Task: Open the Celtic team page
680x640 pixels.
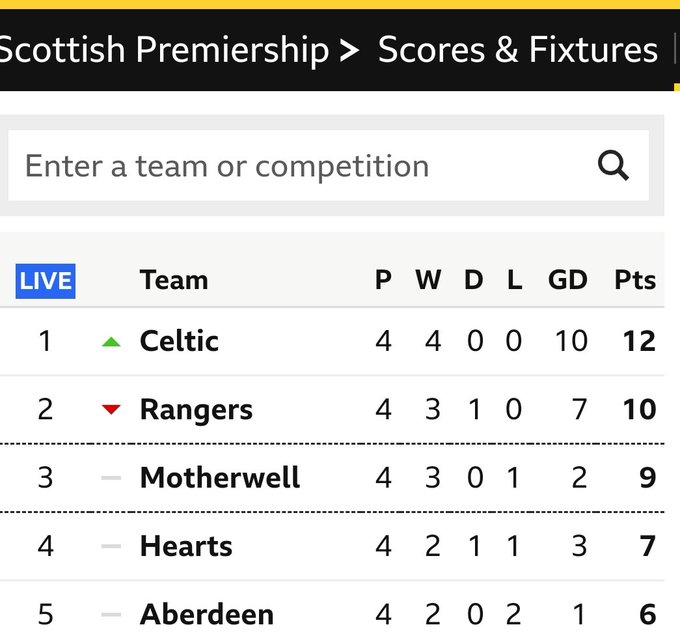Action: [179, 341]
